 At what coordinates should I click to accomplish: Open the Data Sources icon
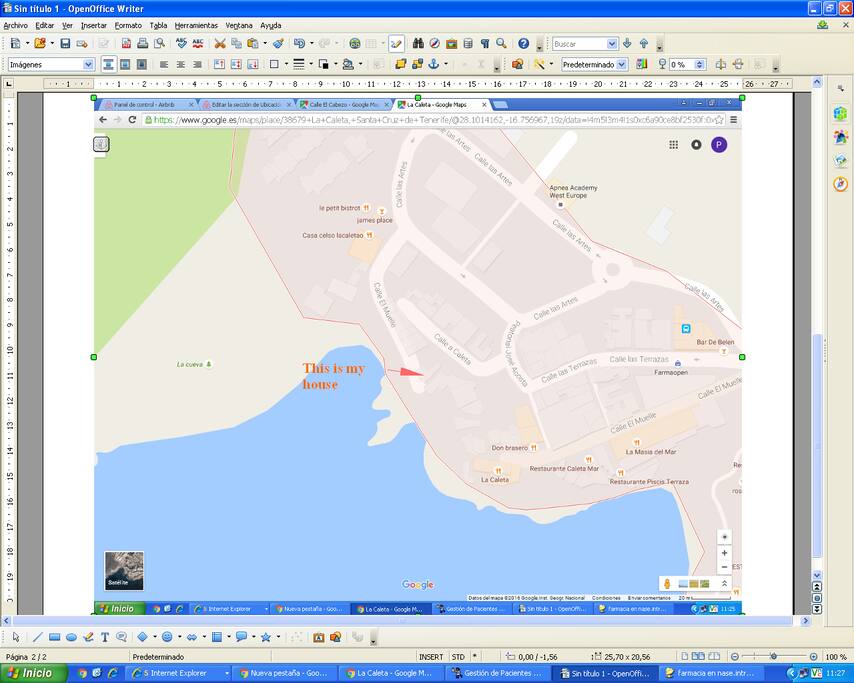468,44
